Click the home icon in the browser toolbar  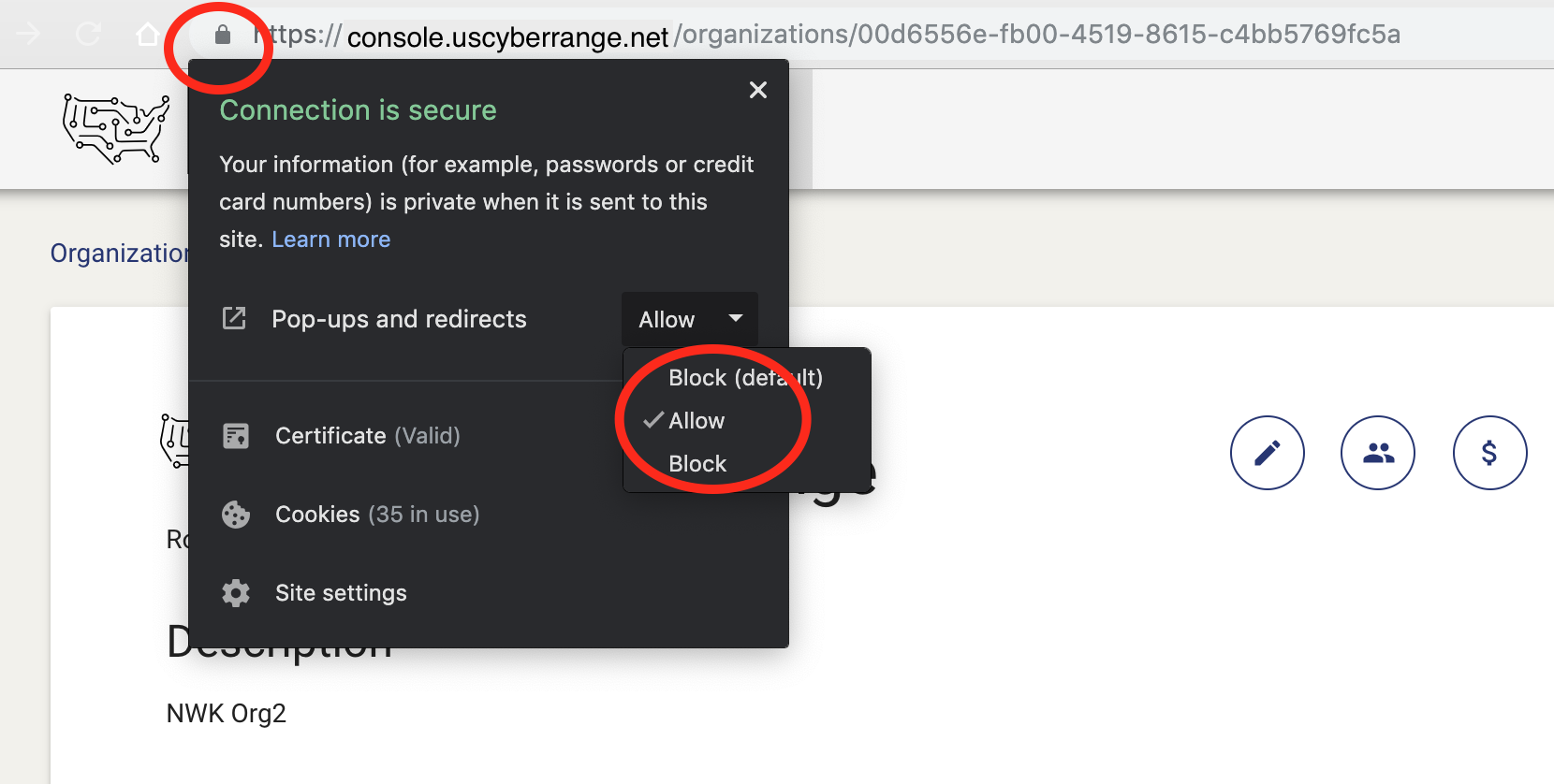pos(149,34)
